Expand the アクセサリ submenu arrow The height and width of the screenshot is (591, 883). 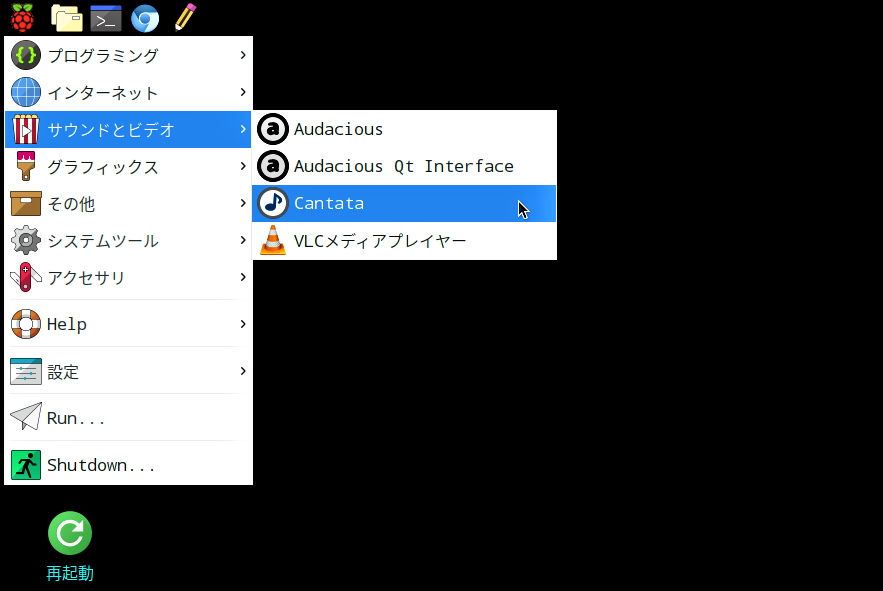point(243,277)
